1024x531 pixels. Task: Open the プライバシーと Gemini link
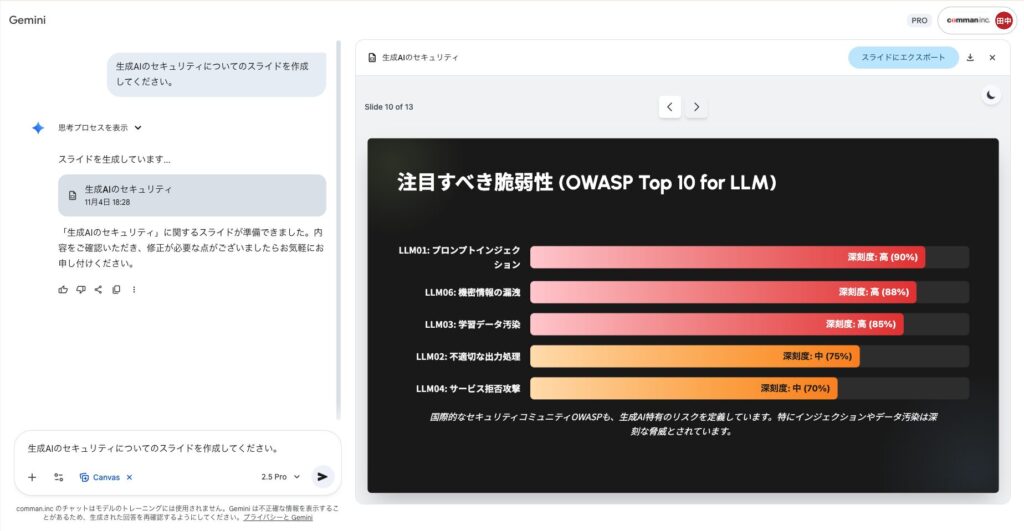pos(278,518)
